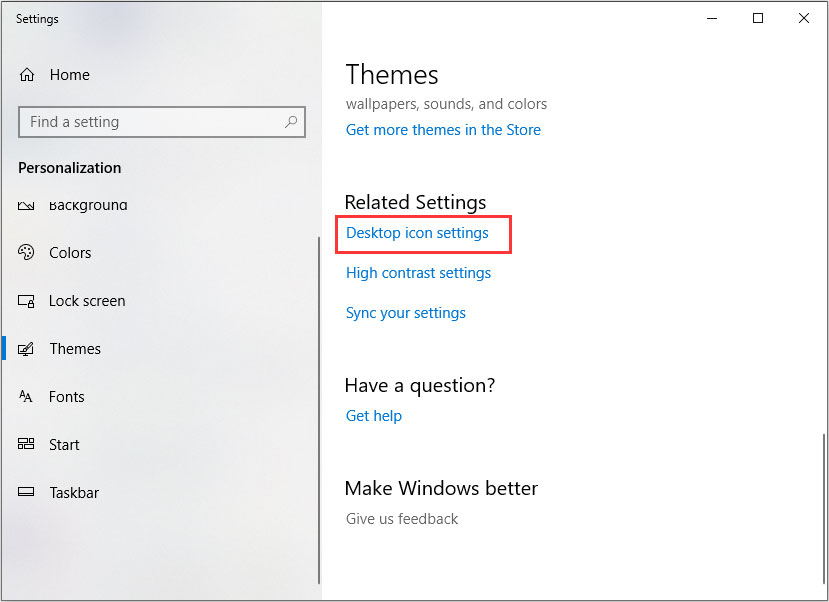
Task: Click the Settings window title text
Action: tap(37, 19)
